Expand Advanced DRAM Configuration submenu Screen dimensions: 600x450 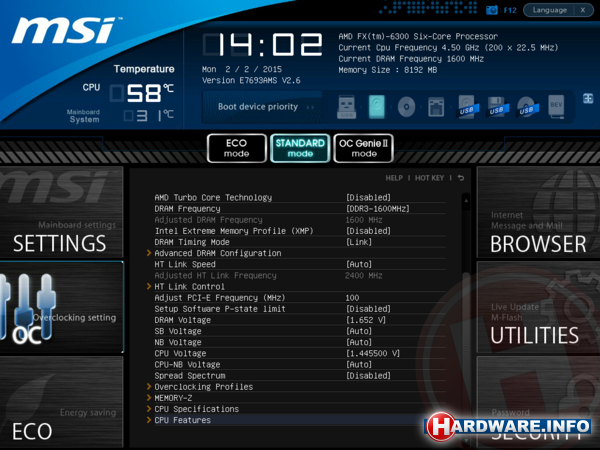[x=217, y=253]
